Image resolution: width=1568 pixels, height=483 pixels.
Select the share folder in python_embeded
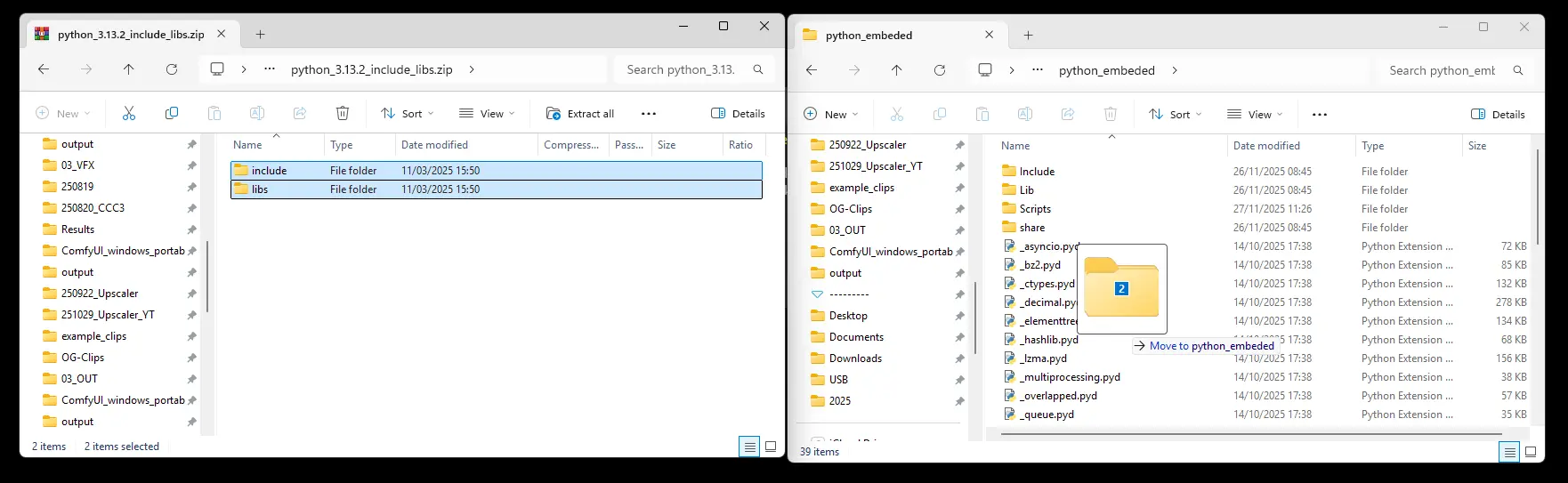pyautogui.click(x=1032, y=228)
